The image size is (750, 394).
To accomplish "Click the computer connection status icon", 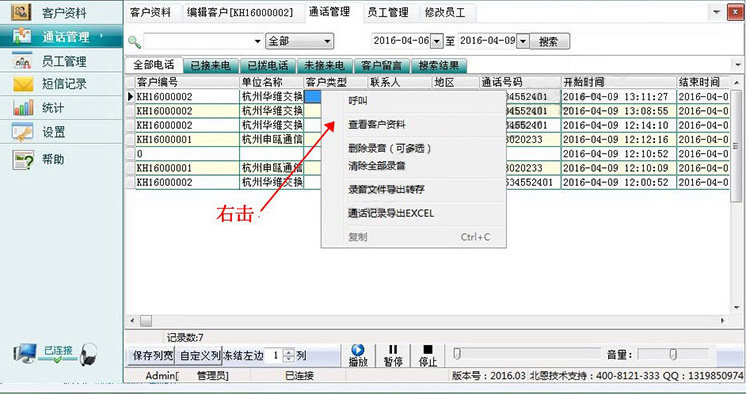I will click(24, 354).
